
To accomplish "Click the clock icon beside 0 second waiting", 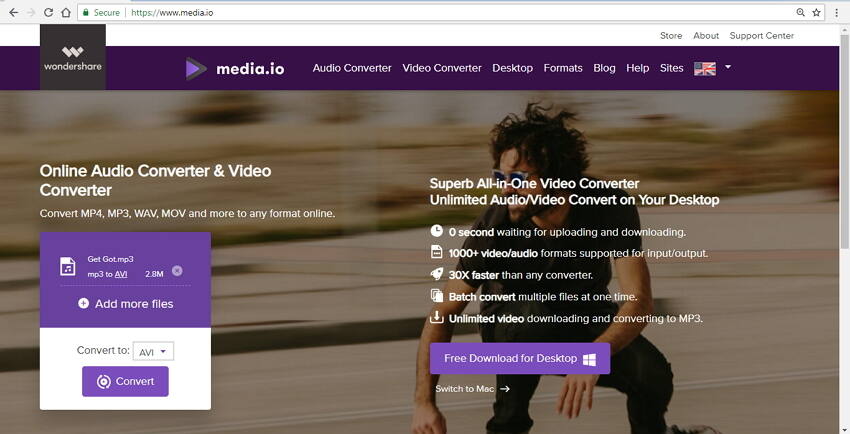I will pyautogui.click(x=436, y=231).
